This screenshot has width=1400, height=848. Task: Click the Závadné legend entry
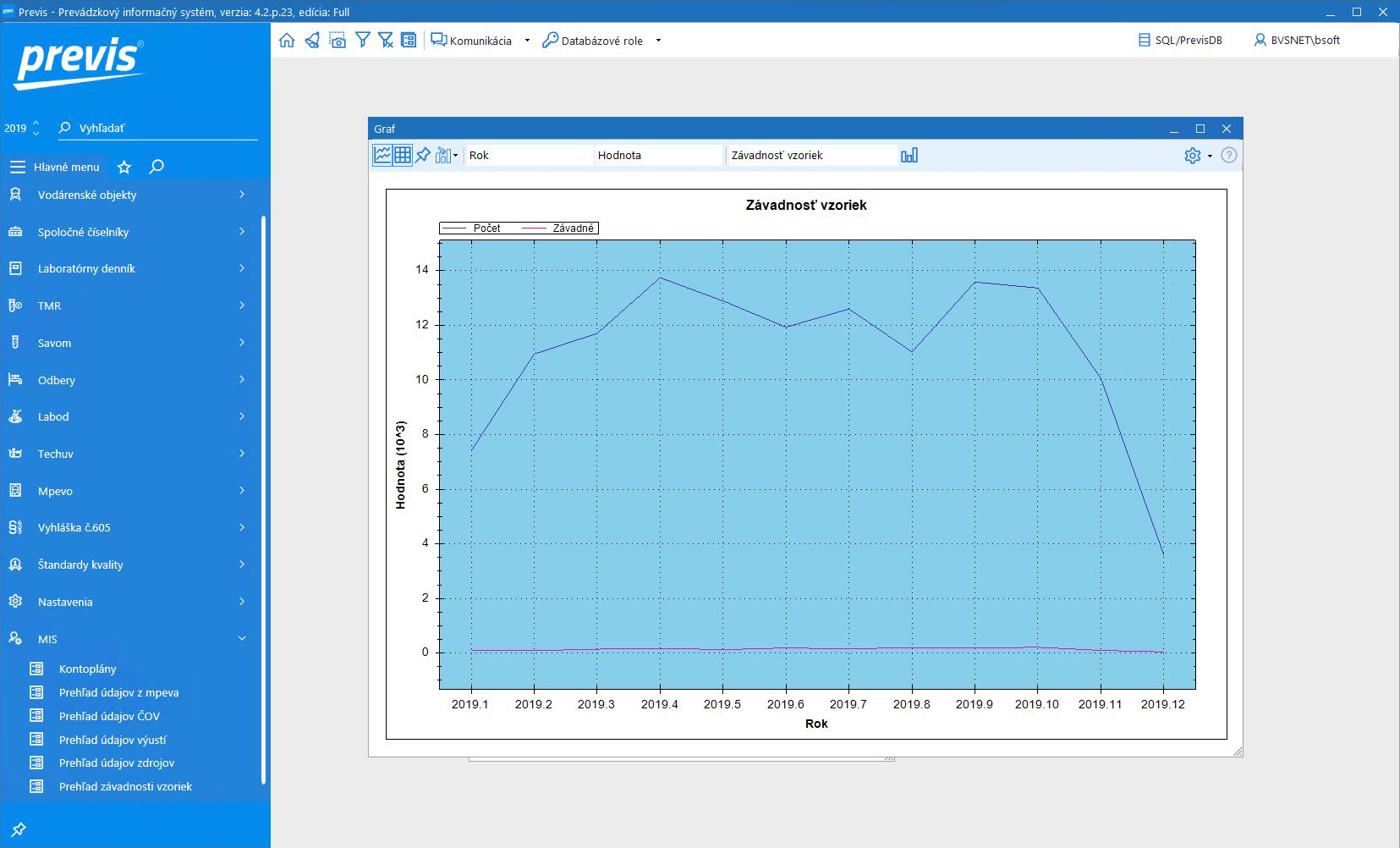pos(558,229)
